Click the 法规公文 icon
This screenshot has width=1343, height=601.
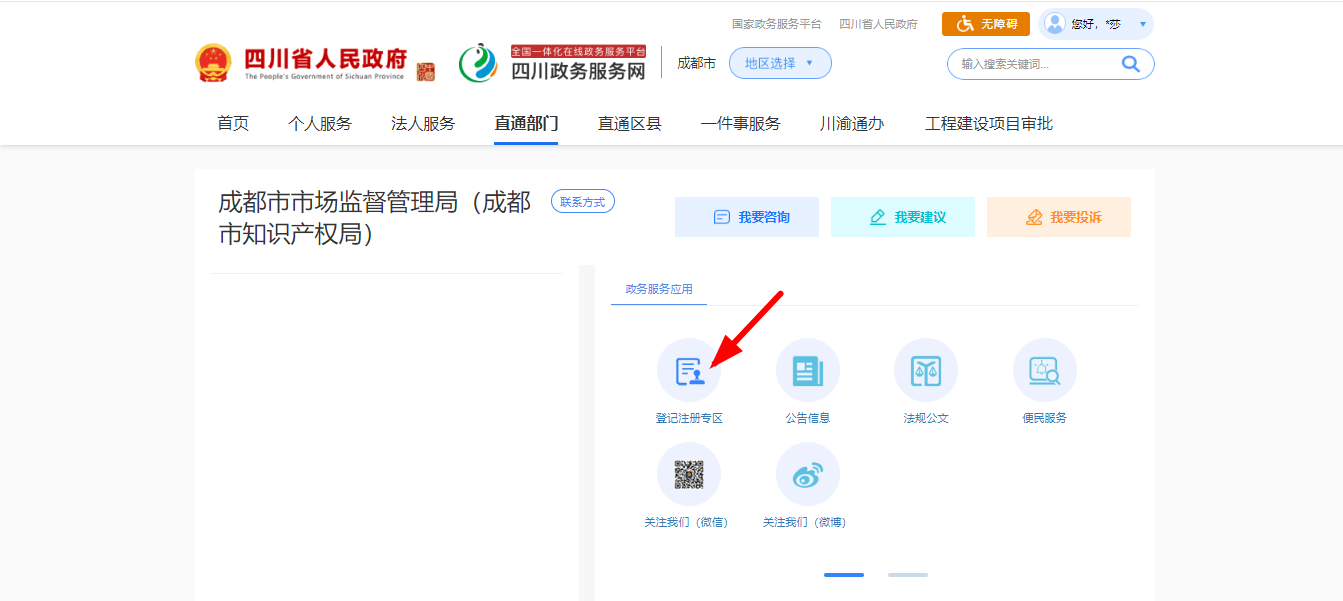(x=925, y=371)
